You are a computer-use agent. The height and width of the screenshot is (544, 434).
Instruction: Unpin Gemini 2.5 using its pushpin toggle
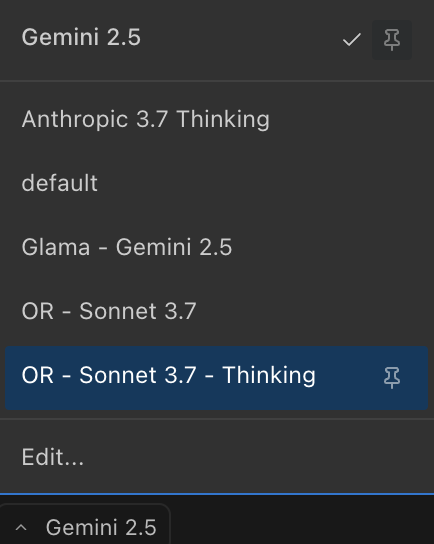pos(392,40)
